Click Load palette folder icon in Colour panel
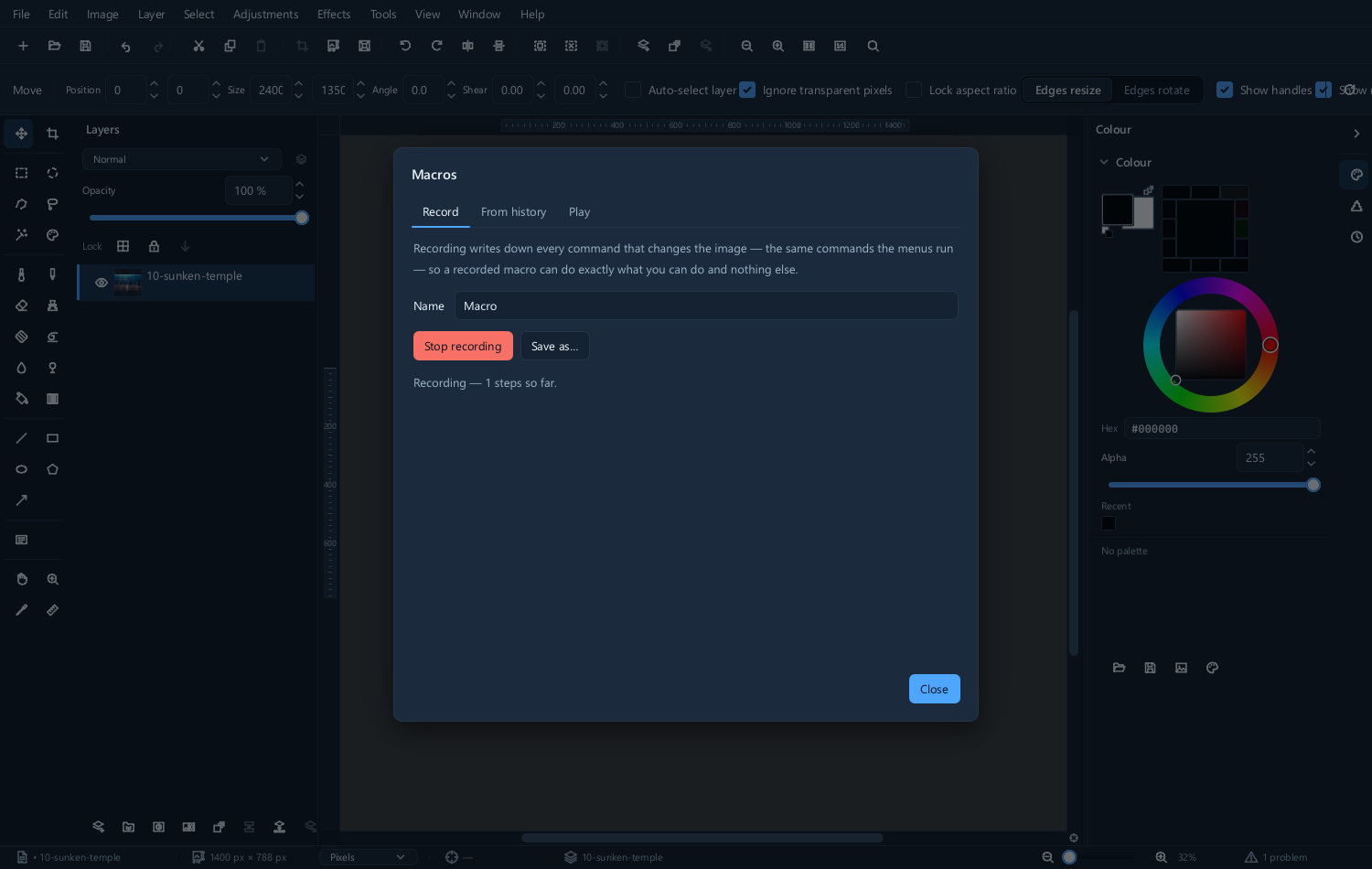This screenshot has height=869, width=1372. pos(1119,668)
